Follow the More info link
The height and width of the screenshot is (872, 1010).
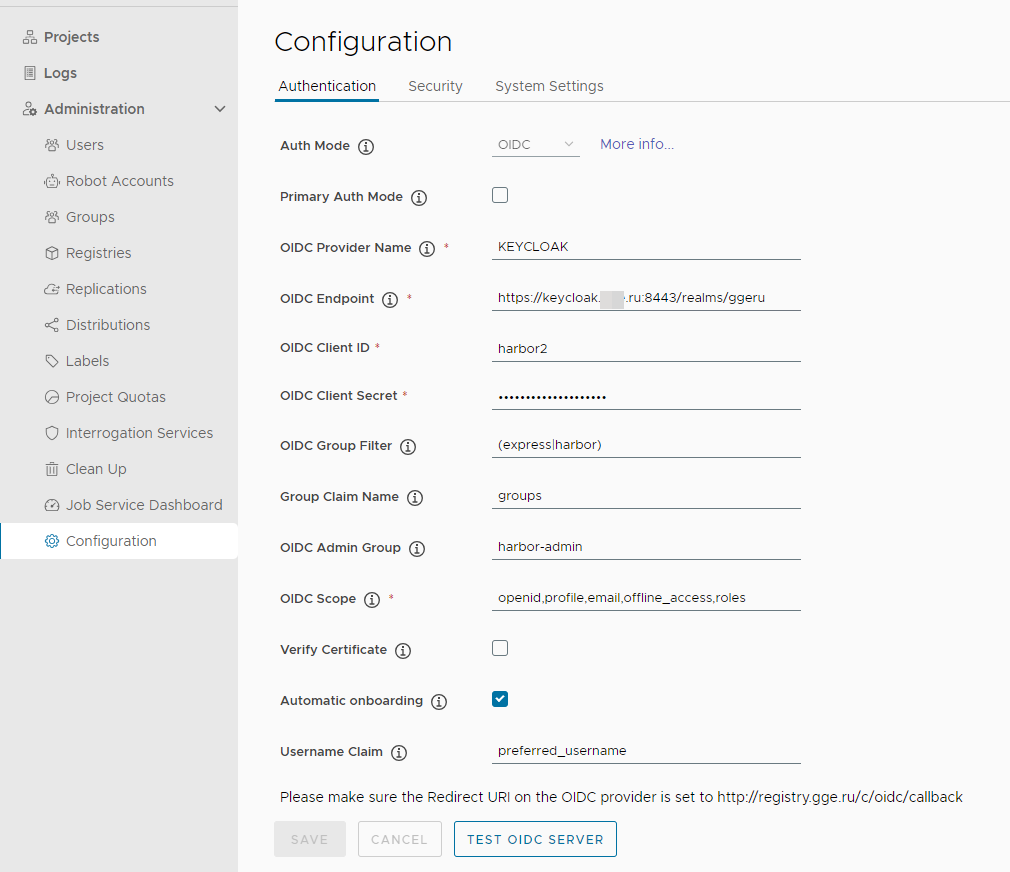point(637,144)
